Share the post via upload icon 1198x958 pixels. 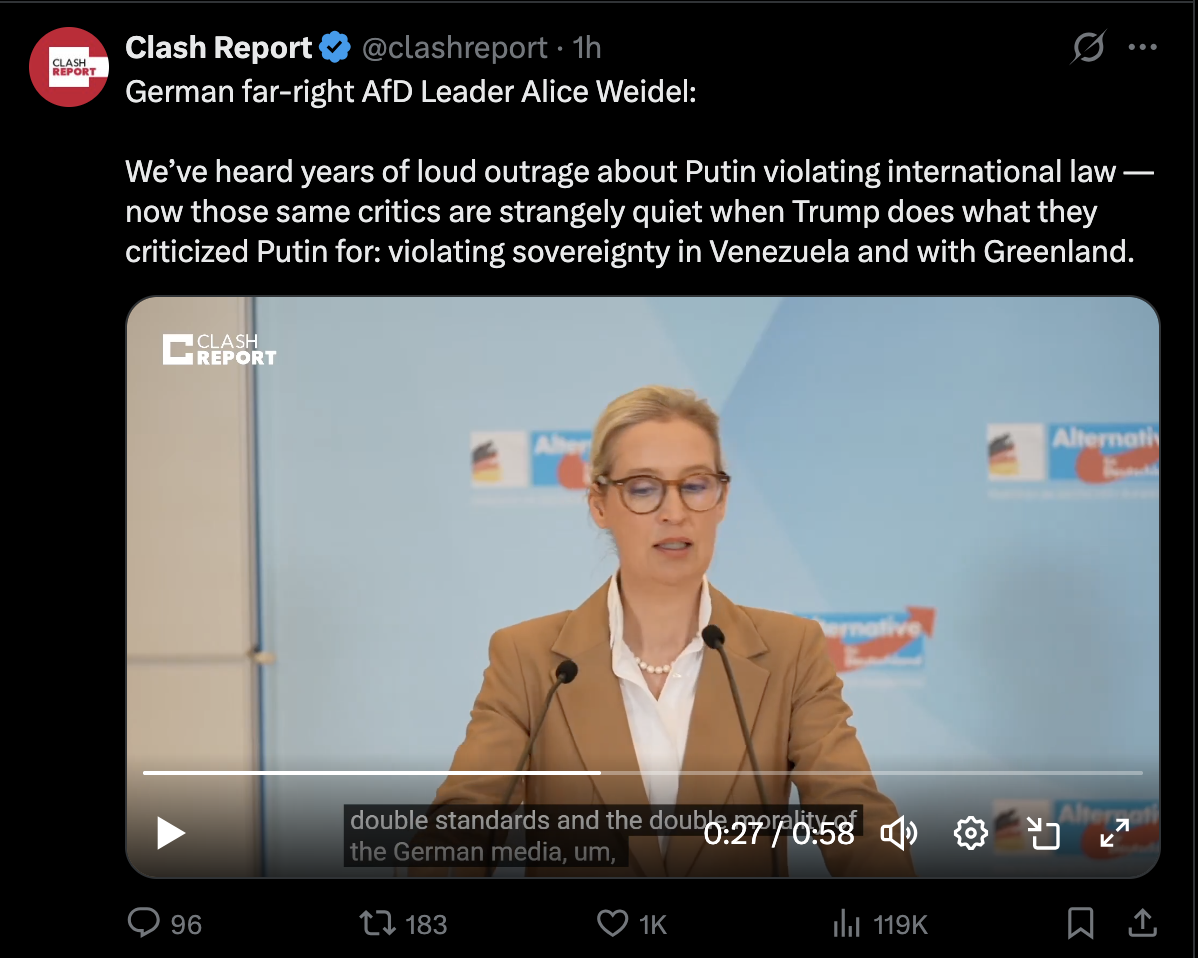[x=1142, y=923]
